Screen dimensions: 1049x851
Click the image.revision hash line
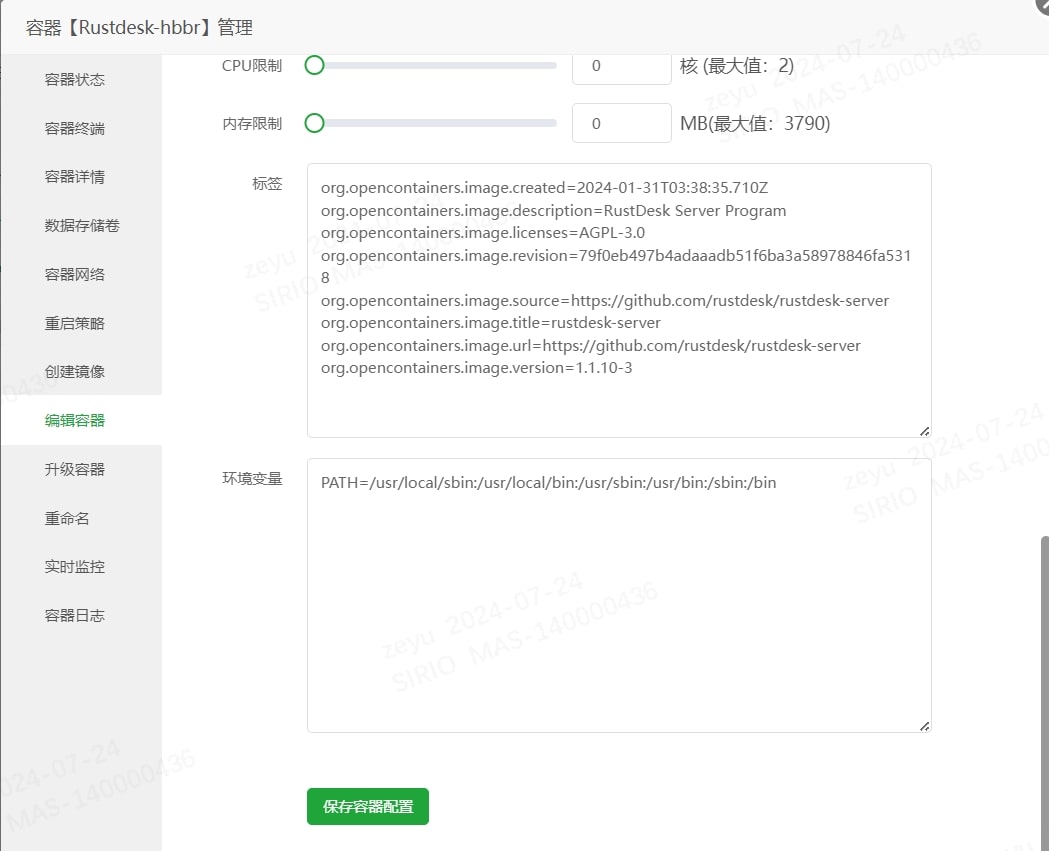pos(615,266)
